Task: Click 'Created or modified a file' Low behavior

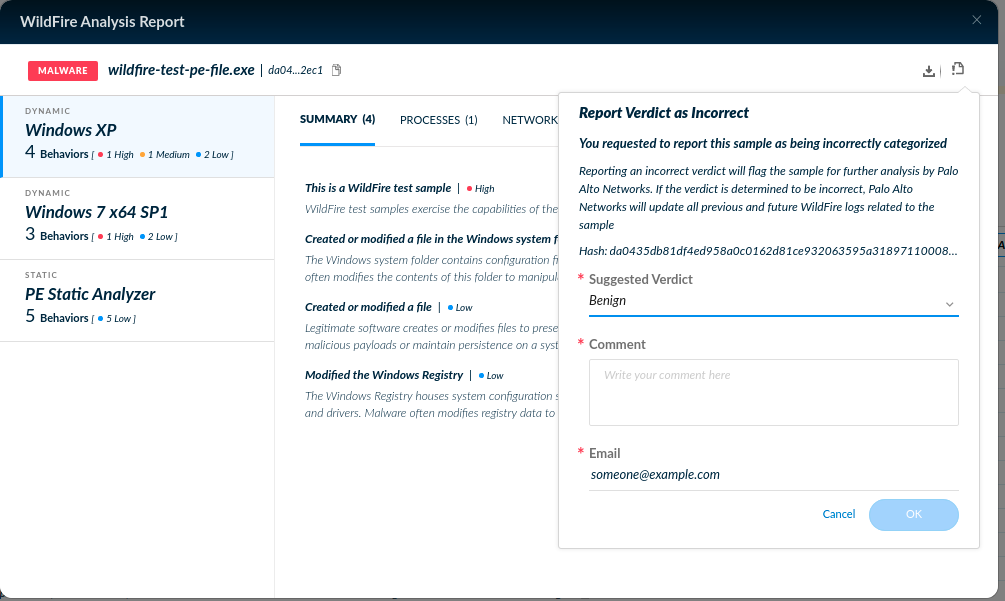Action: (369, 308)
